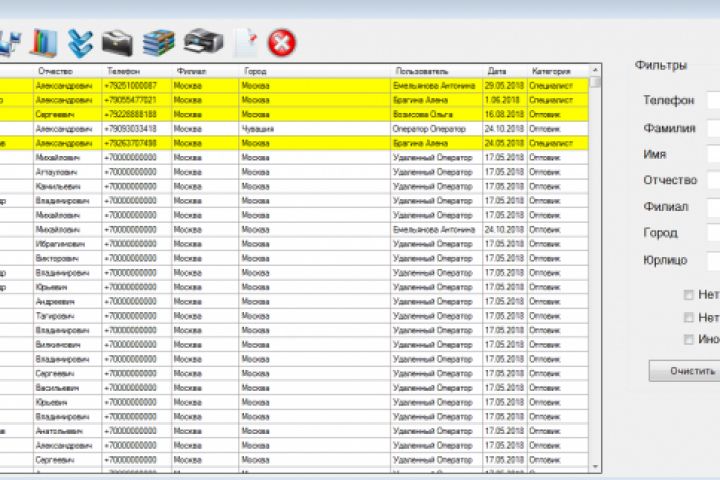
Task: Click the table scrollbar down arrow
Action: click(x=595, y=467)
